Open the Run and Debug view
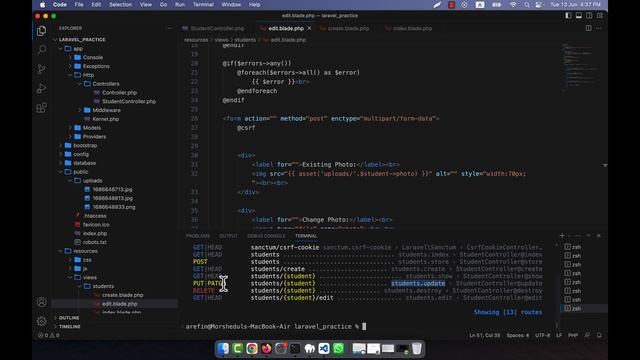640x360 pixels. pyautogui.click(x=41, y=89)
